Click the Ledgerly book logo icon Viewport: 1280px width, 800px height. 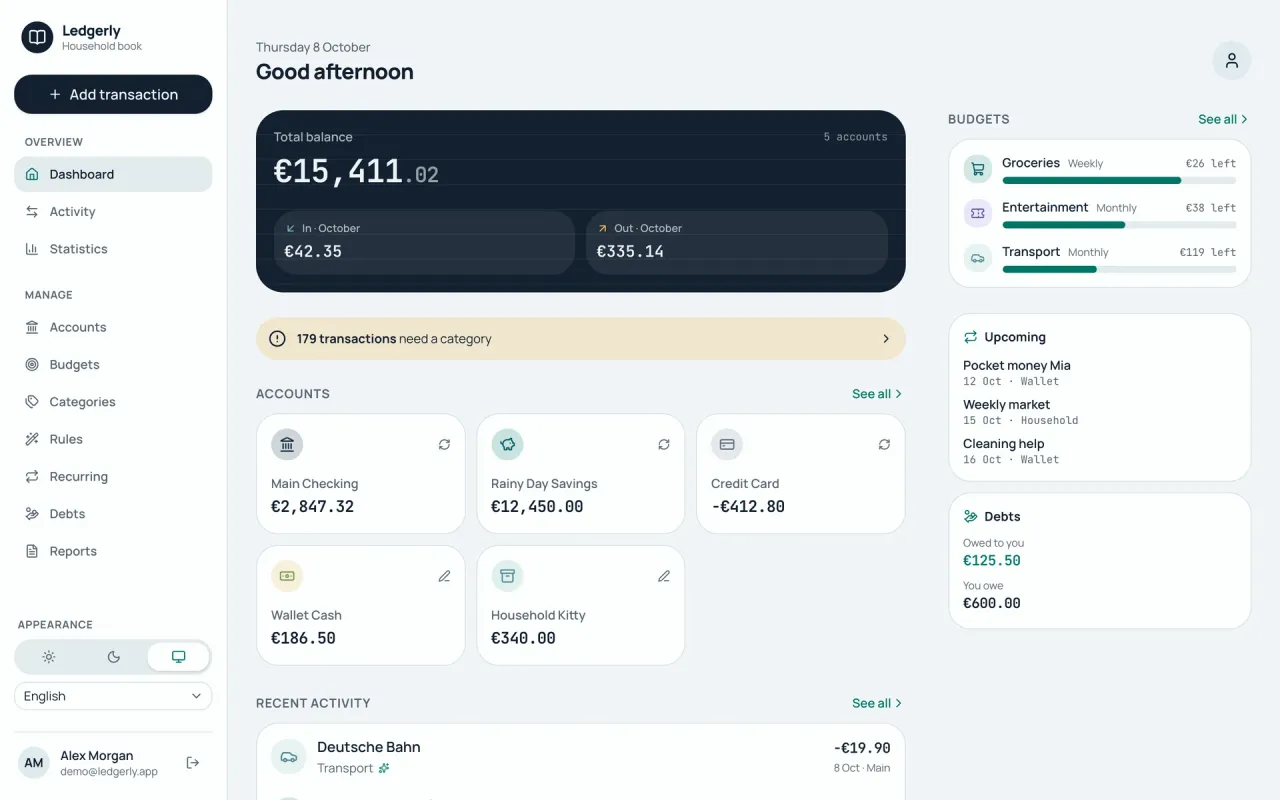point(37,38)
